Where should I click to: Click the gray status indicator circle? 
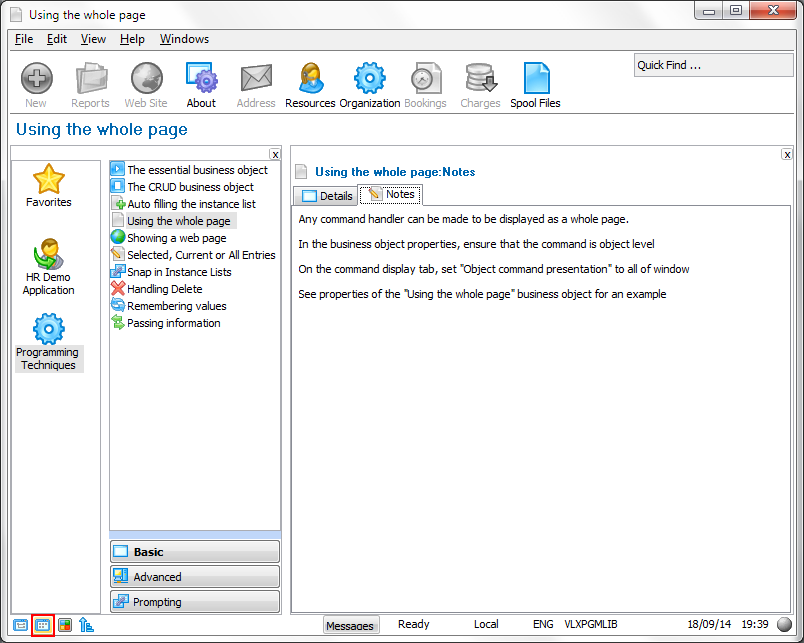pyautogui.click(x=785, y=625)
